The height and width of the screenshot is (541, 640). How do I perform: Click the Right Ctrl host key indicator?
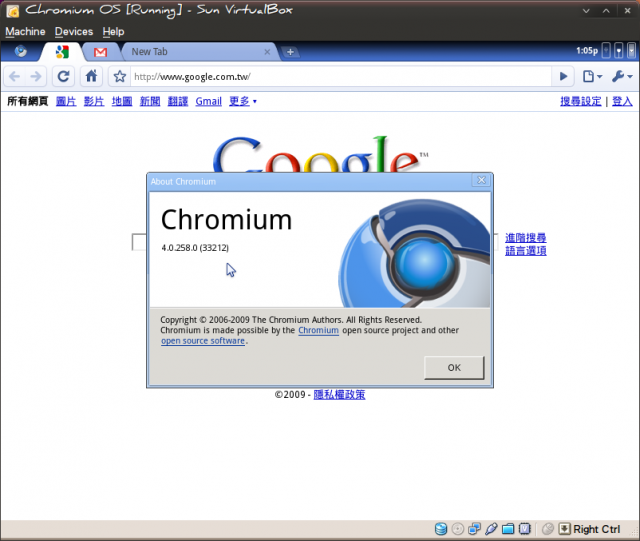coord(590,529)
